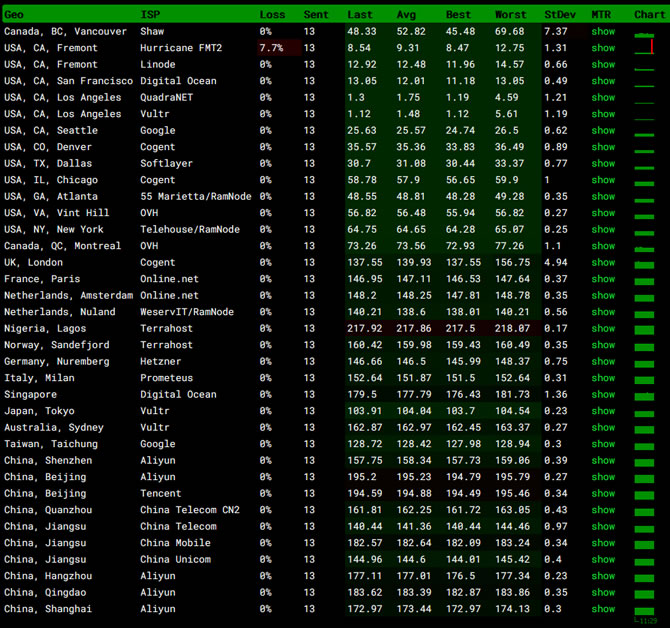The width and height of the screenshot is (670, 628).
Task: Show MTR for Singapore Digital Ocean row
Action: [603, 395]
